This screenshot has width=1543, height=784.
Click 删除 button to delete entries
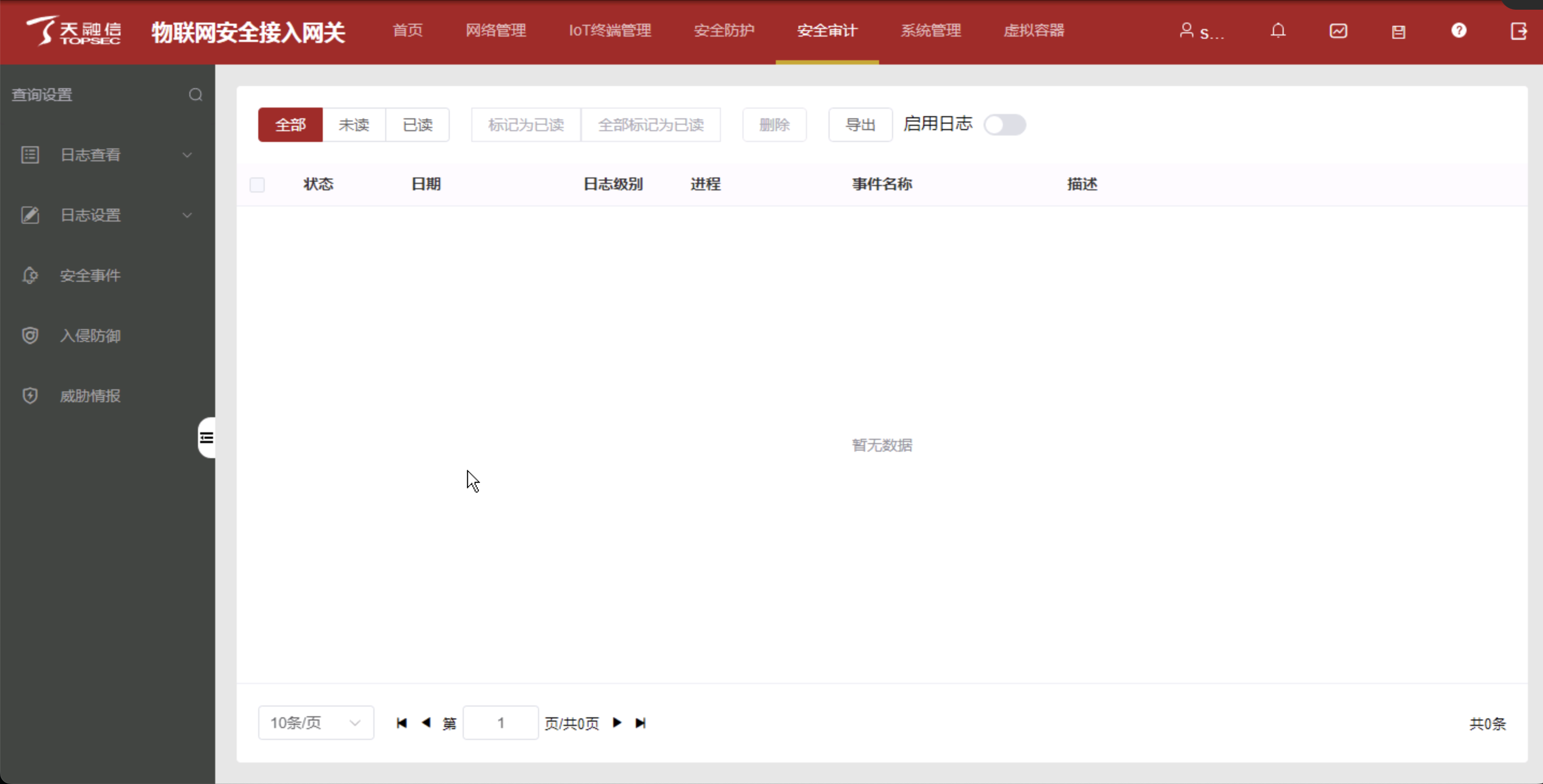pos(774,124)
